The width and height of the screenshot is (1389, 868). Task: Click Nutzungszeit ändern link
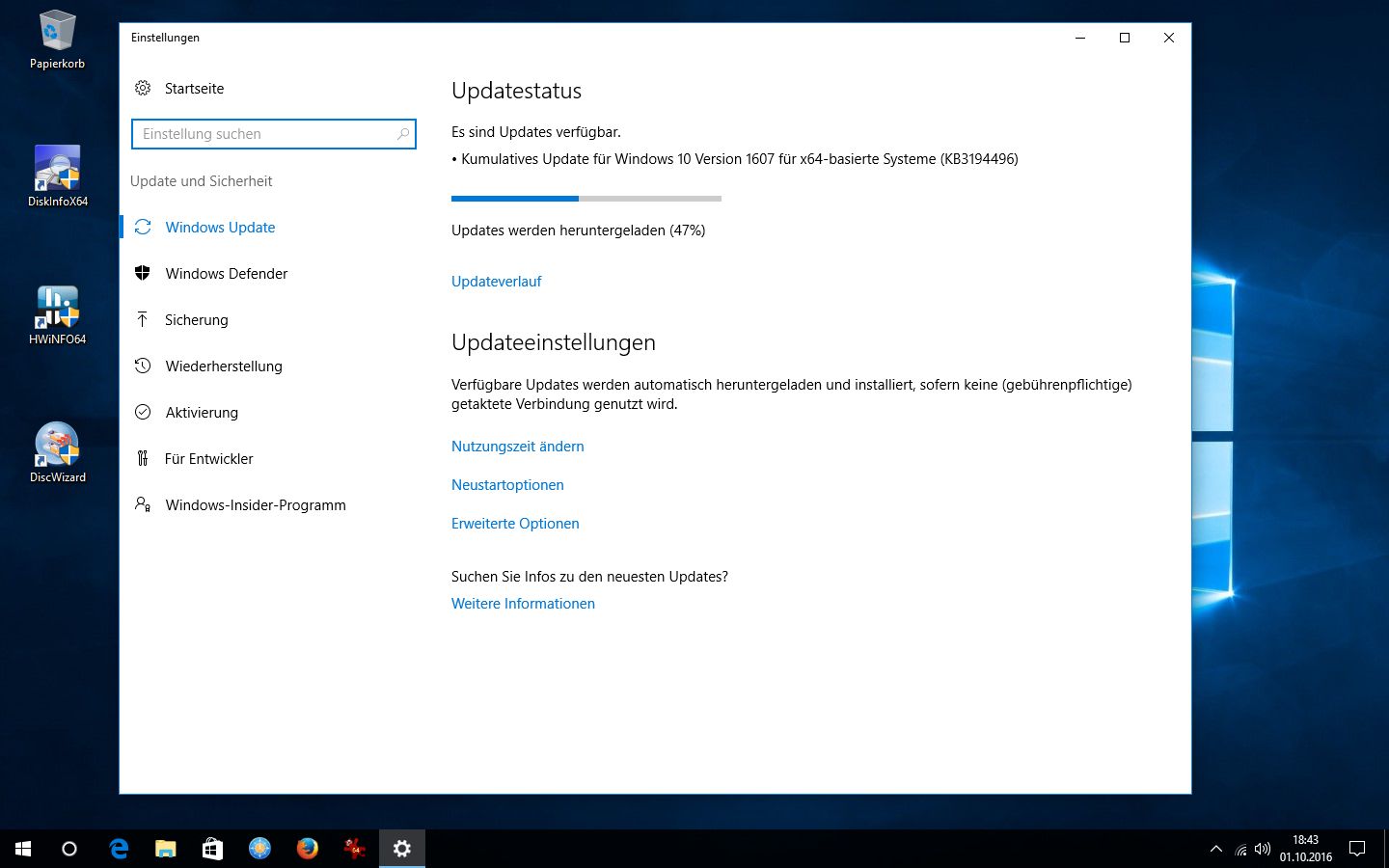[518, 447]
